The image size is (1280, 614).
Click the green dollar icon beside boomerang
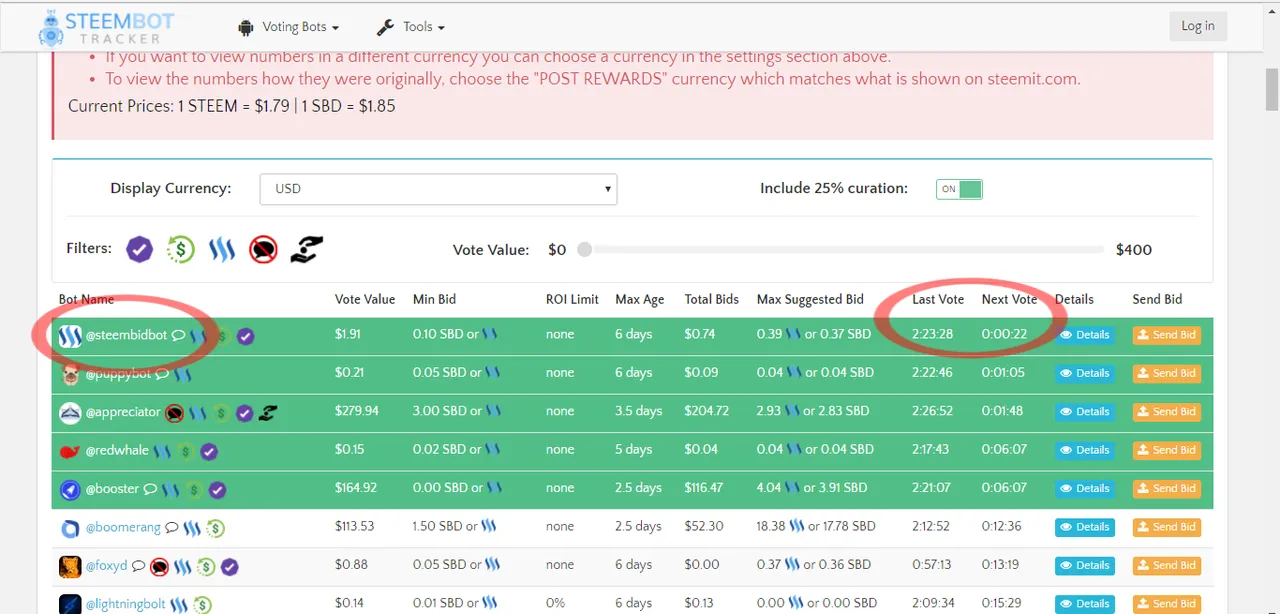click(x=215, y=528)
